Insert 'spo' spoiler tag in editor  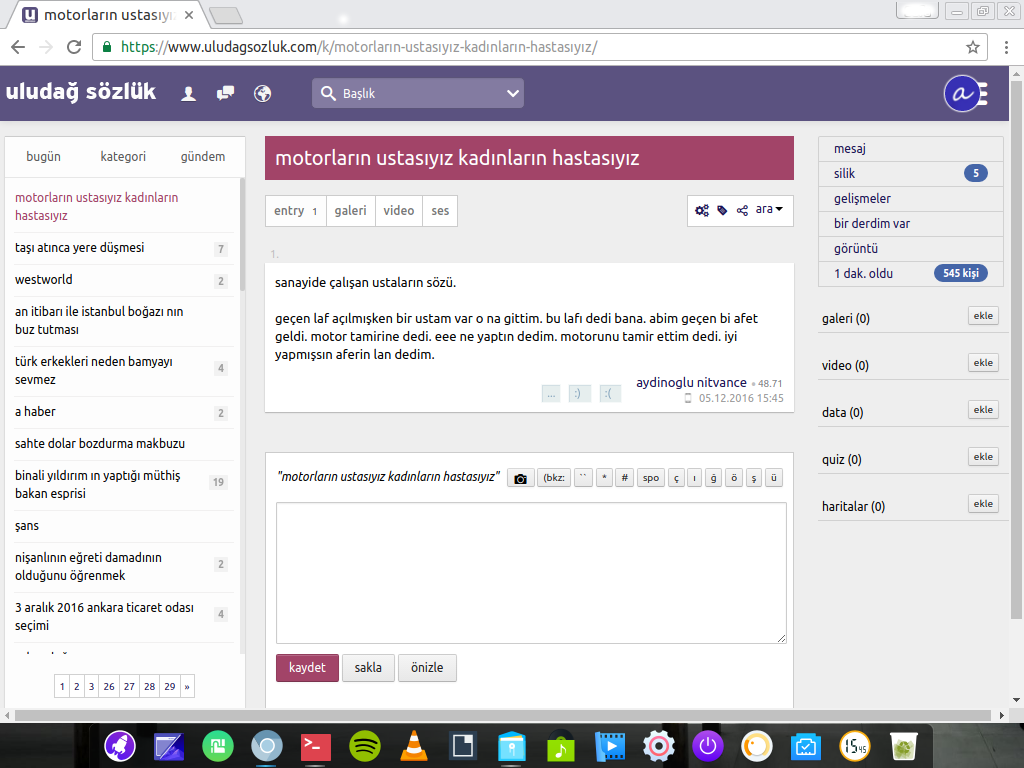click(x=650, y=478)
